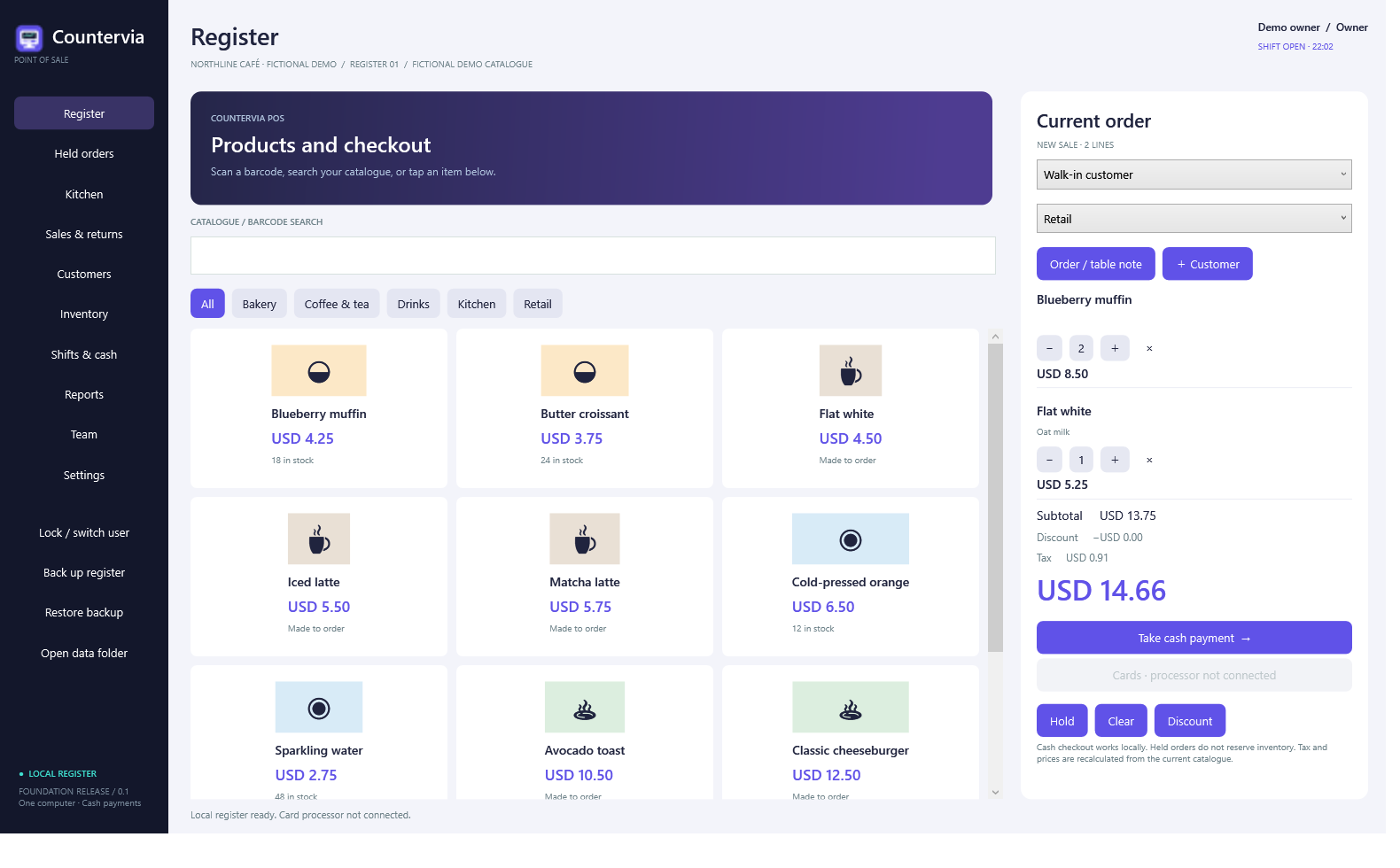Click the Take cash payment button
This screenshot has width=1400, height=868.
coord(1194,638)
